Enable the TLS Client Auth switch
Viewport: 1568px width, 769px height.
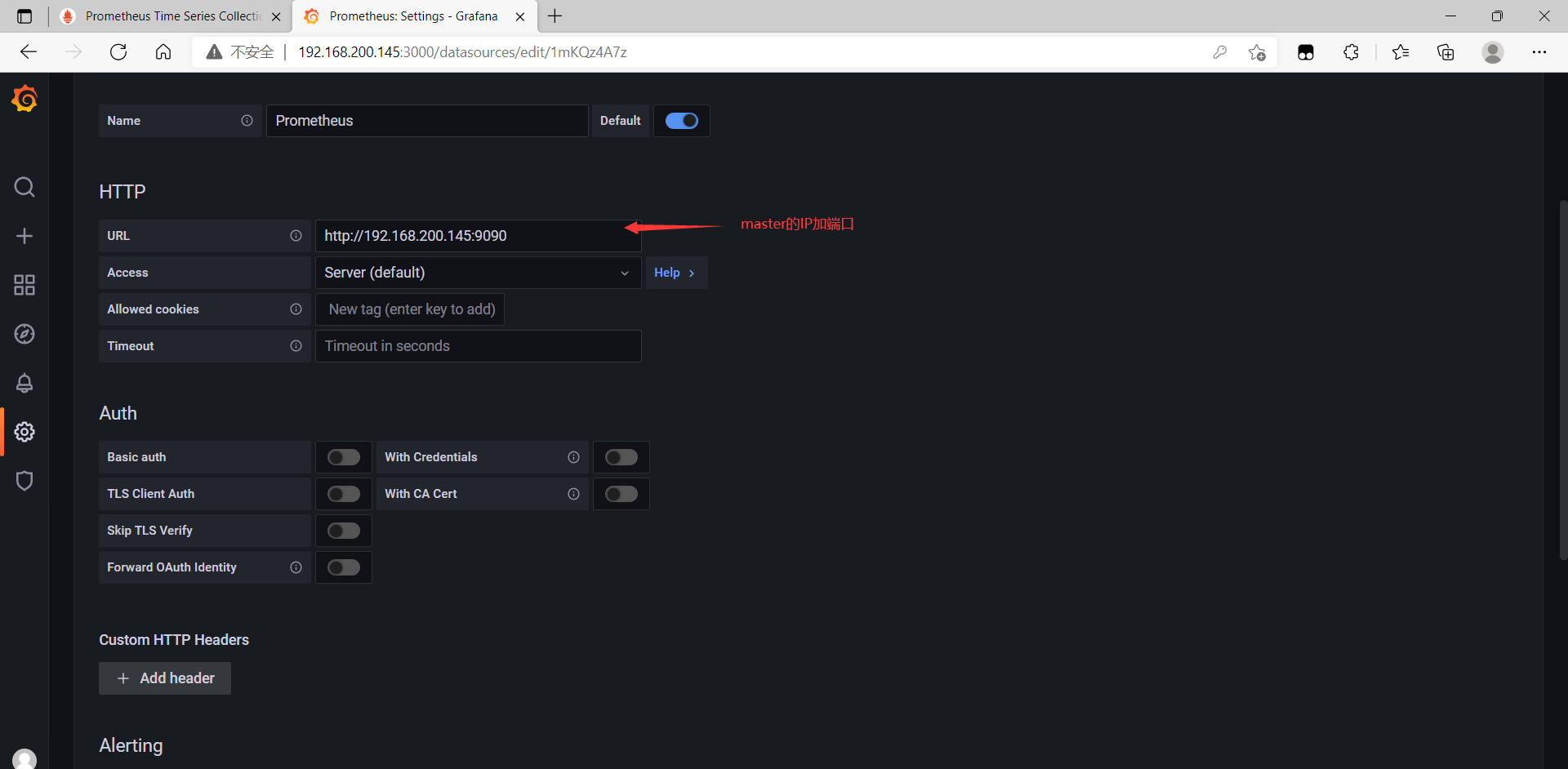[344, 494]
